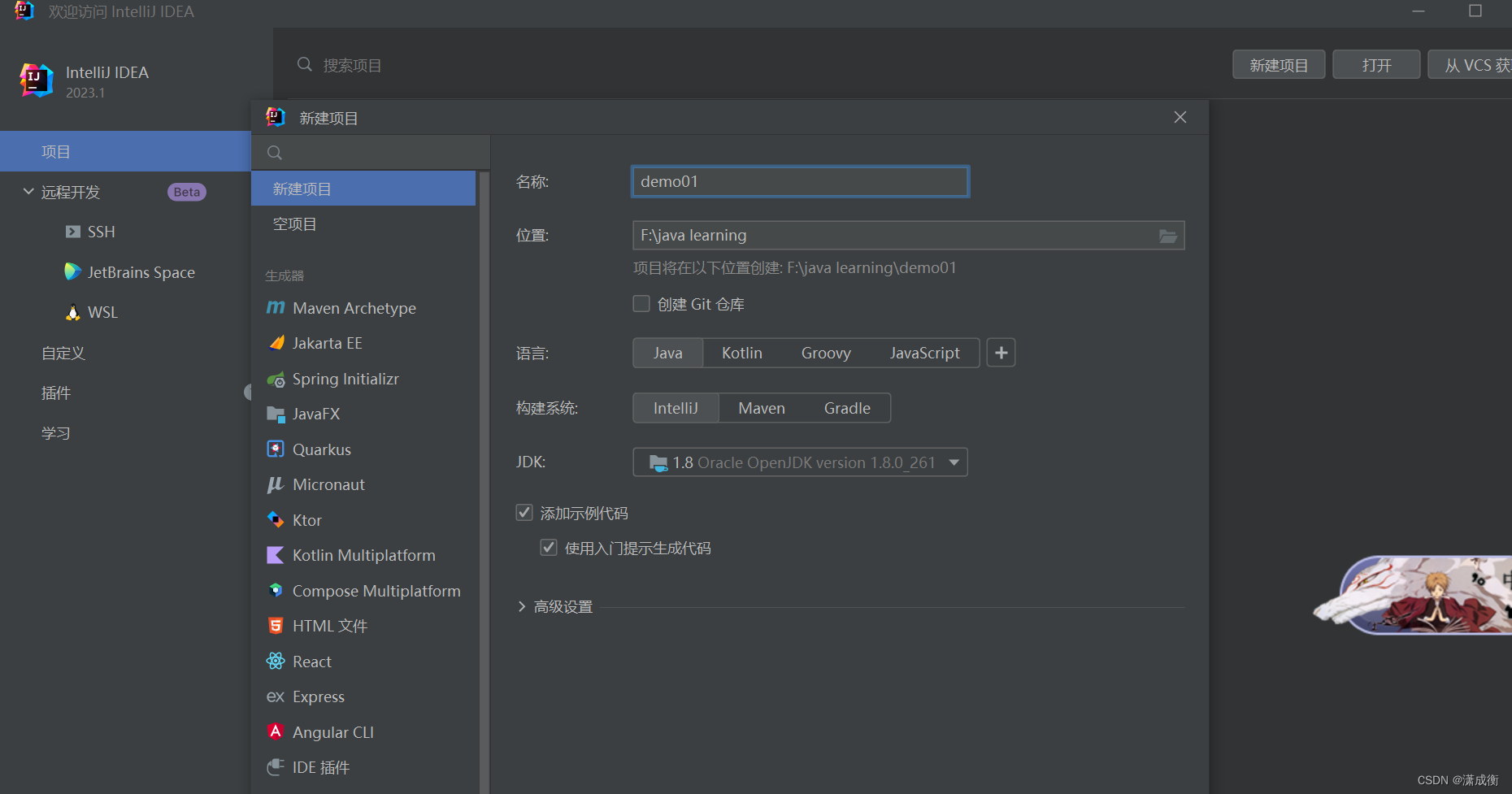Click the generator list scrollbar

[484, 481]
